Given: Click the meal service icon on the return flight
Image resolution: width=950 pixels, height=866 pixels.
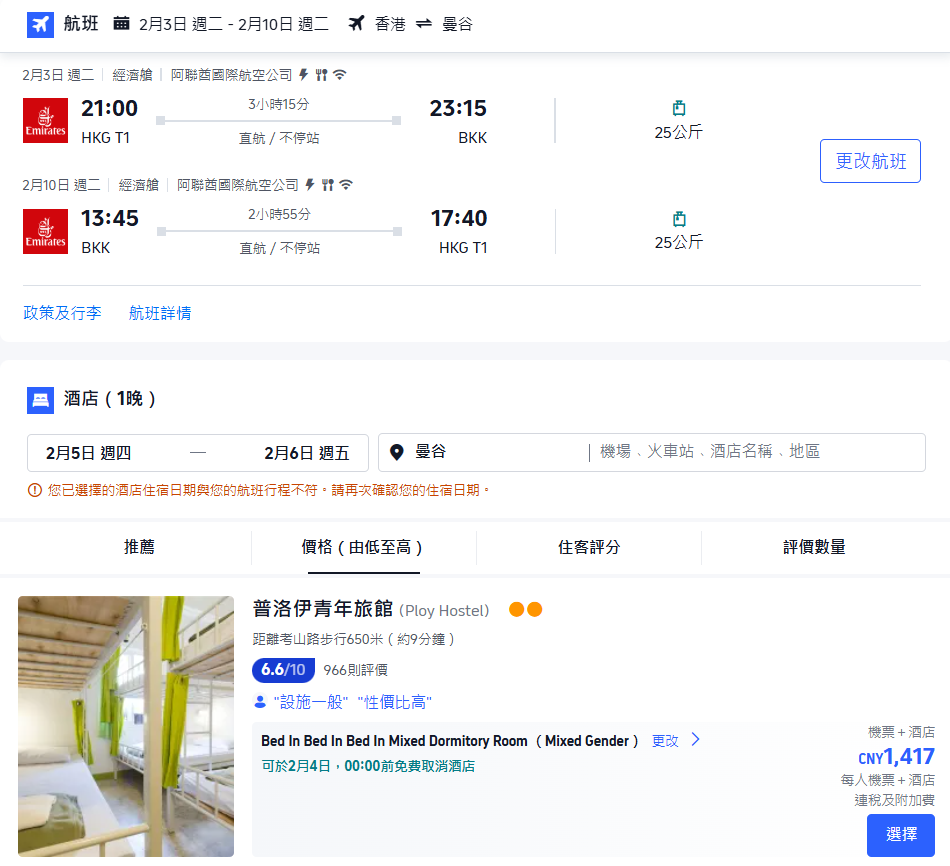Looking at the screenshot, I should (327, 185).
